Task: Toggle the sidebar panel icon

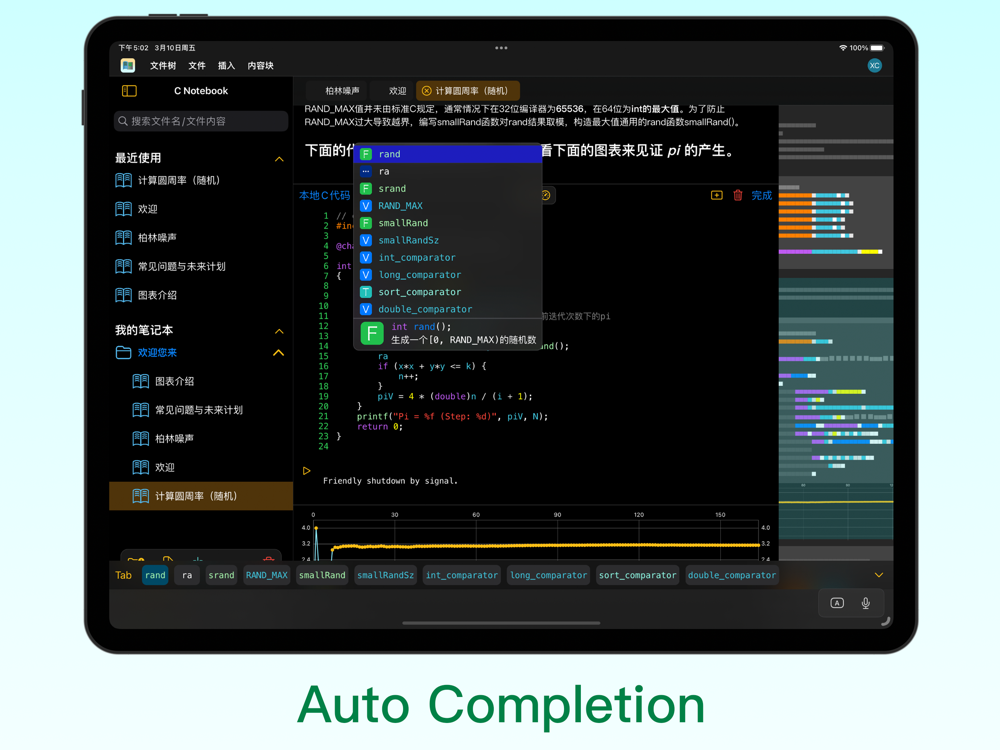Action: pos(129,91)
